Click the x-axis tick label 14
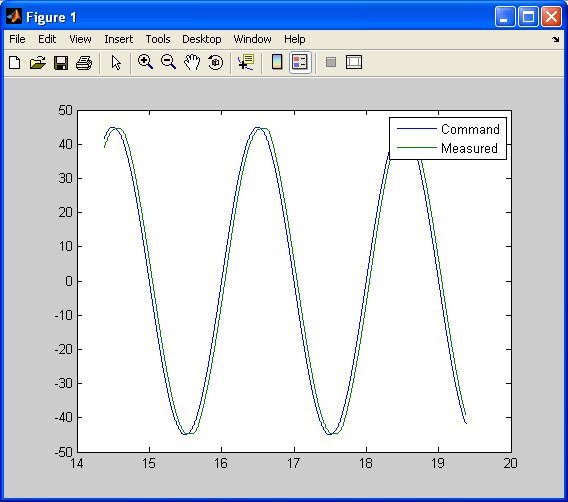The image size is (568, 502). (x=77, y=463)
